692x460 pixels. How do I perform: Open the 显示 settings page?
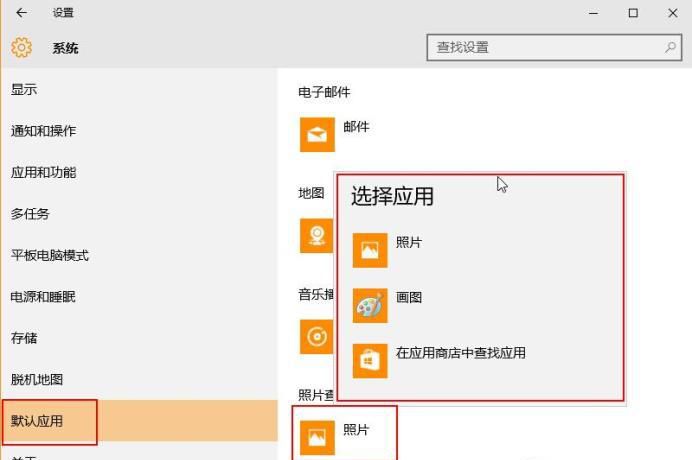click(24, 89)
